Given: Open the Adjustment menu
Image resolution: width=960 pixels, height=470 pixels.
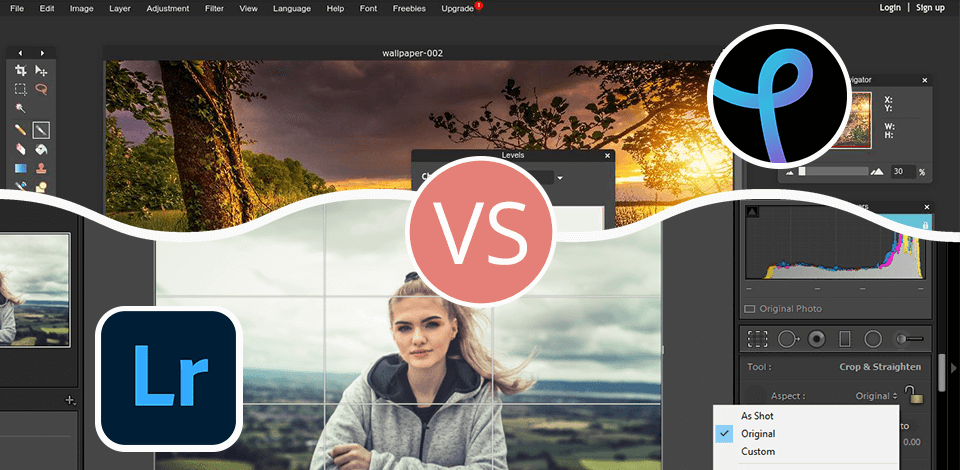Looking at the screenshot, I should [x=168, y=9].
